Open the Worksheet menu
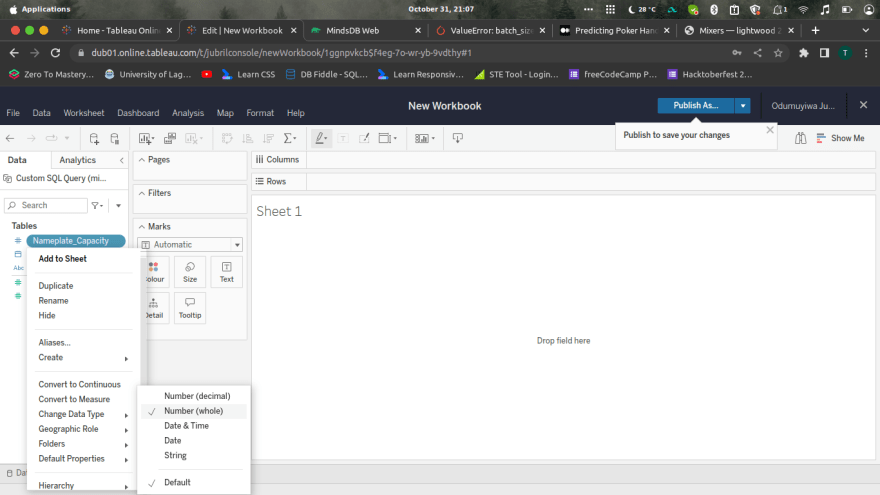The height and width of the screenshot is (495, 880). 84,113
